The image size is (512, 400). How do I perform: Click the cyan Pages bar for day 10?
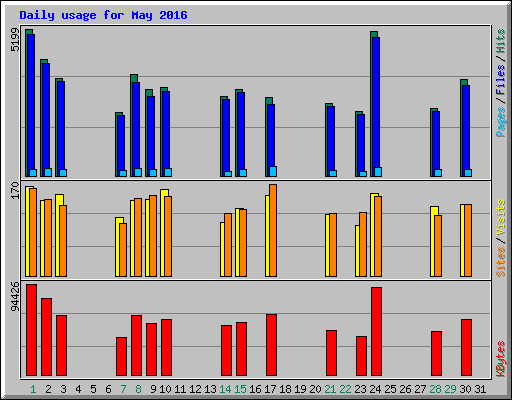[x=168, y=172]
